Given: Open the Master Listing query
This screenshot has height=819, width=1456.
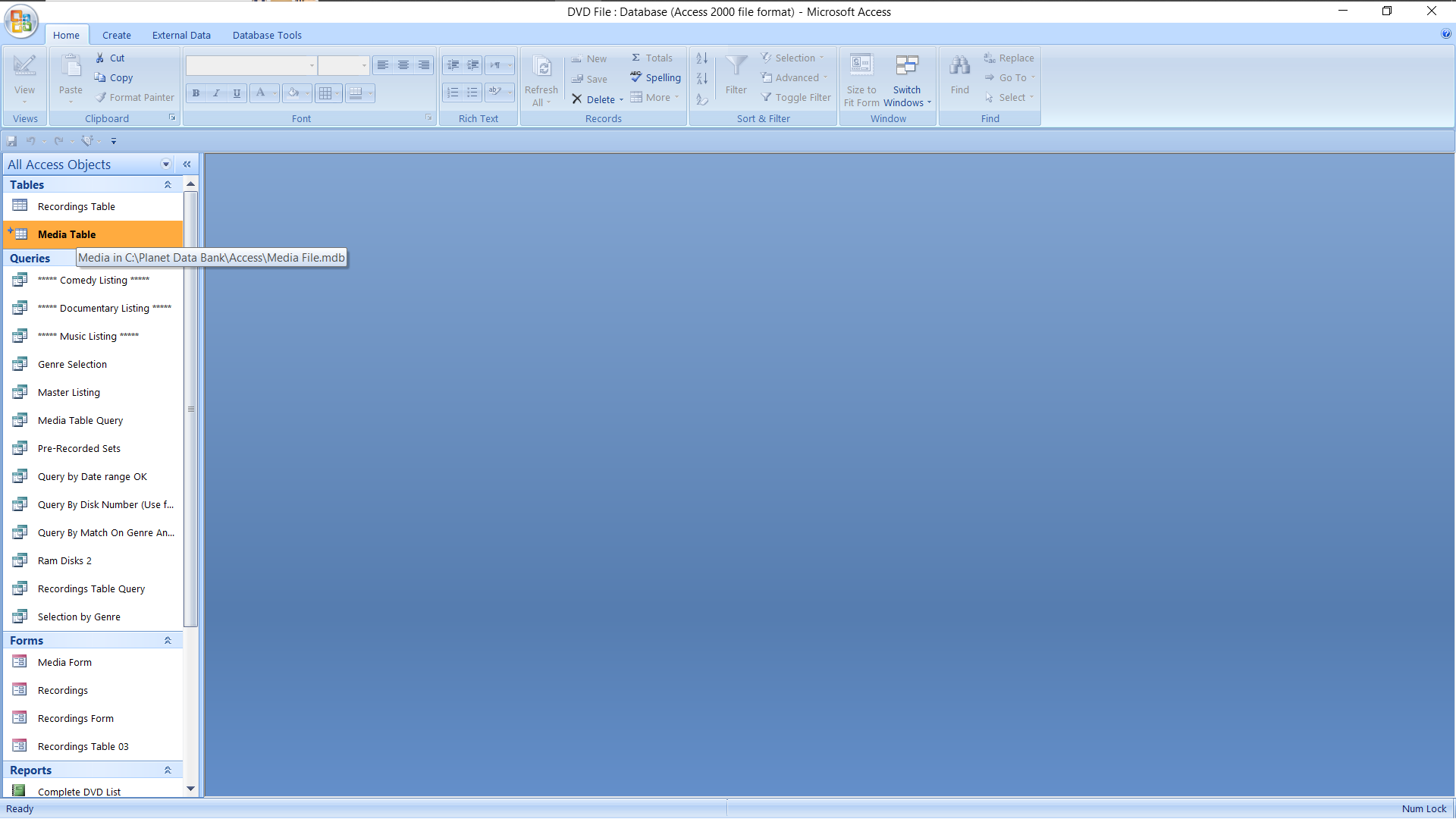Looking at the screenshot, I should tap(69, 392).
